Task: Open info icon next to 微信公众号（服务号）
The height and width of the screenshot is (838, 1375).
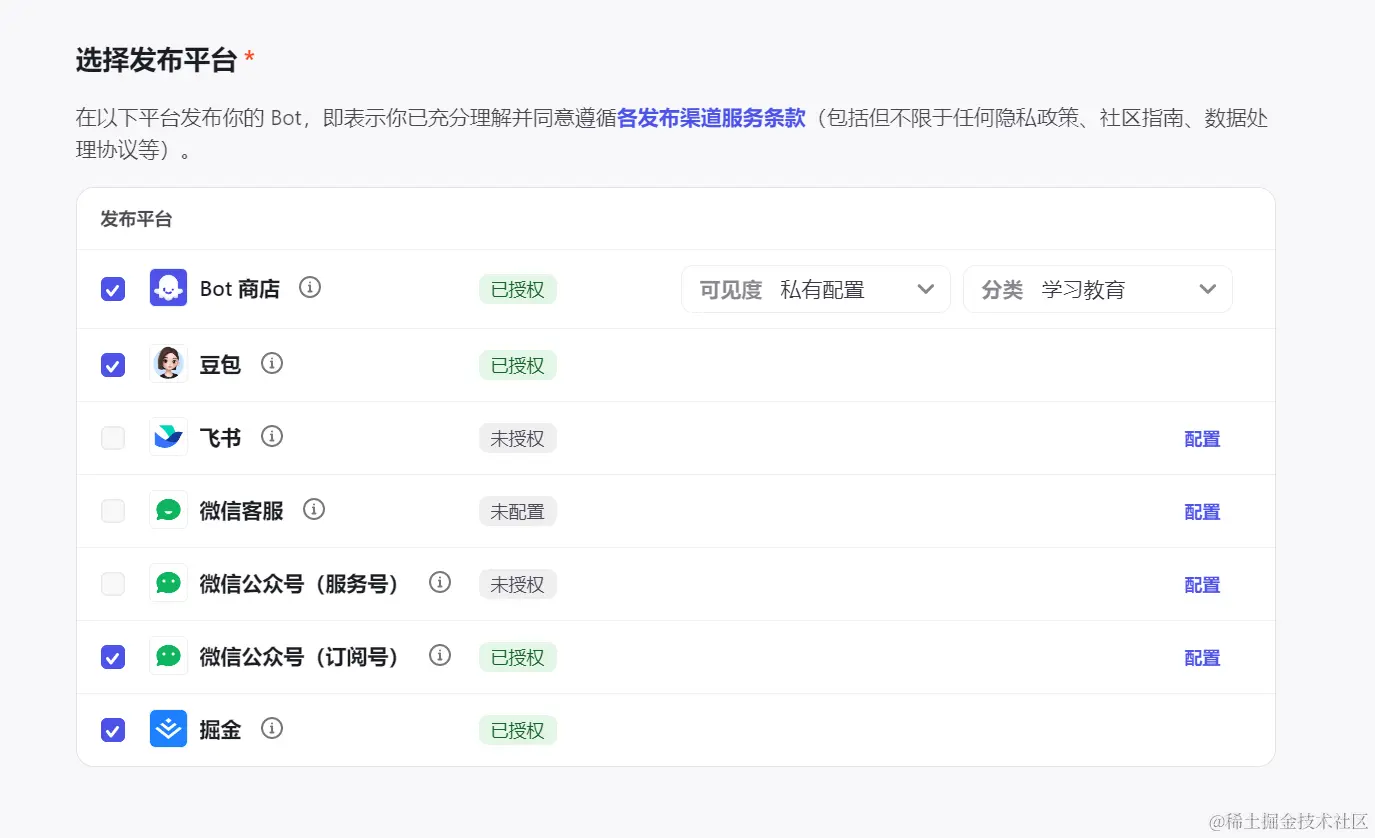Action: 440,582
